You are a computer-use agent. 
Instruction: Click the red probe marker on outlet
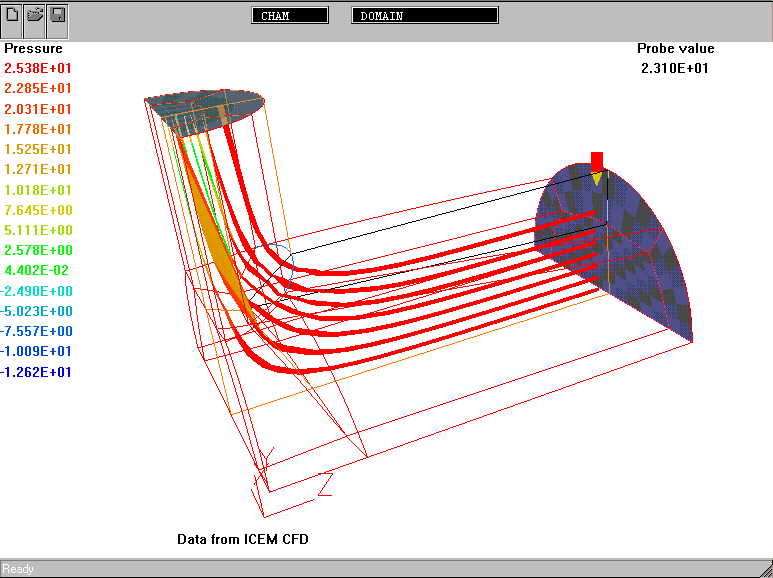pyautogui.click(x=597, y=163)
